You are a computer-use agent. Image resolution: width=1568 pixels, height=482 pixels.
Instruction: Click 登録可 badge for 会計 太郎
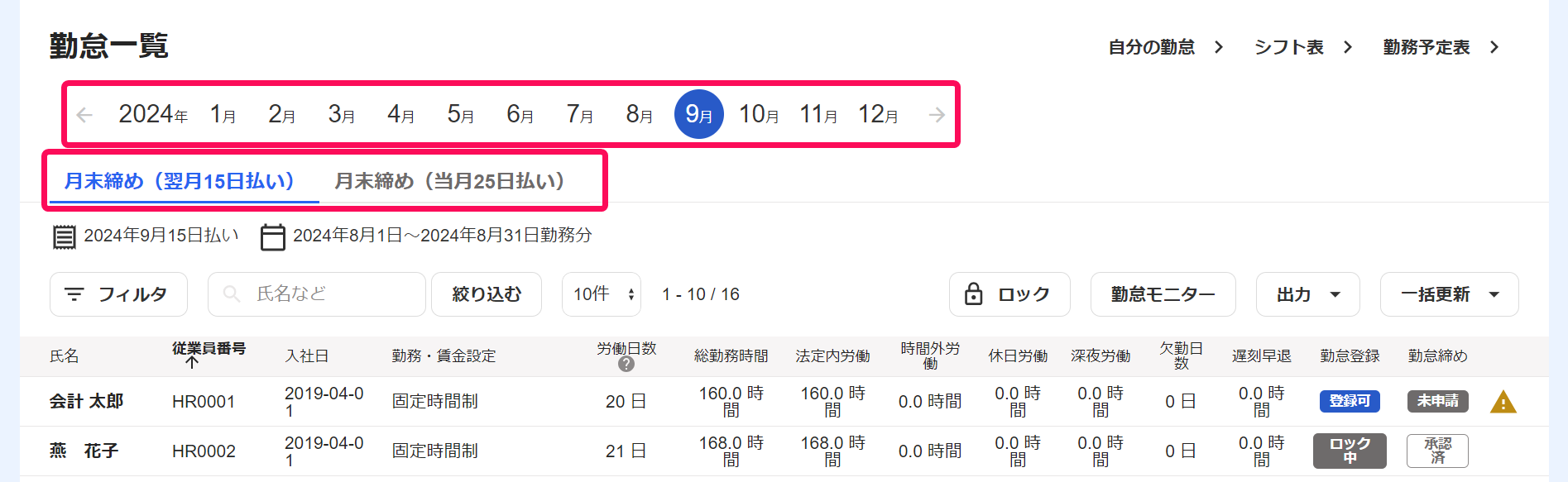click(1350, 401)
